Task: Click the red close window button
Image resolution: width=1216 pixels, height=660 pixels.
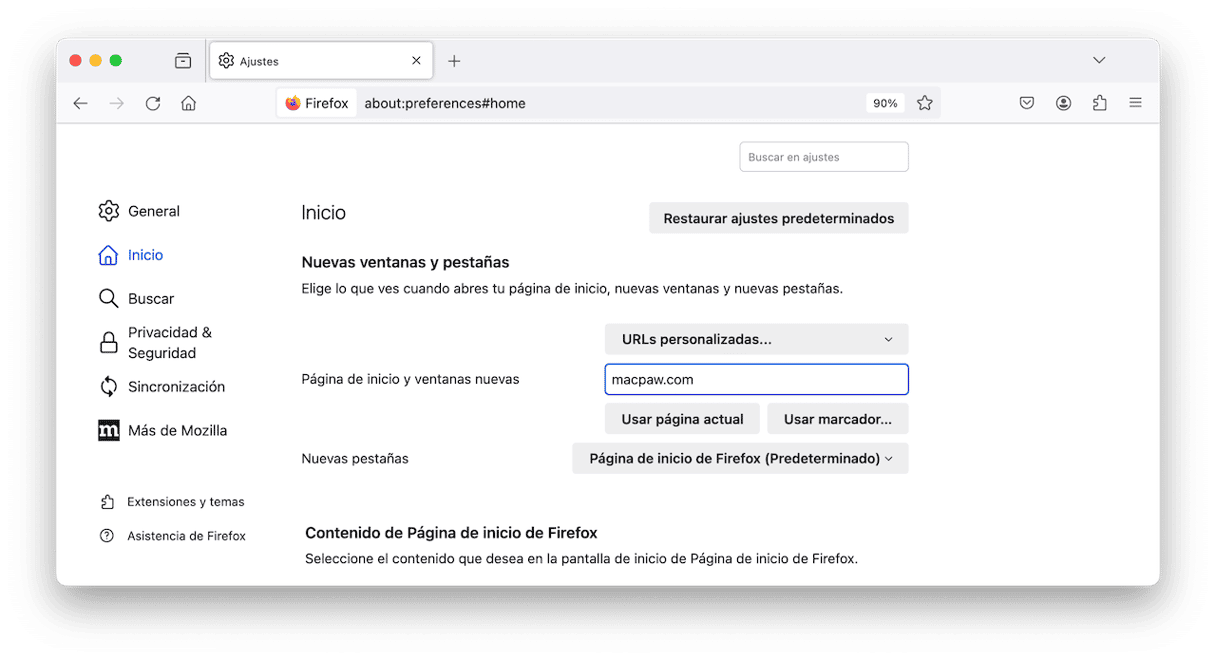Action: coord(76,61)
